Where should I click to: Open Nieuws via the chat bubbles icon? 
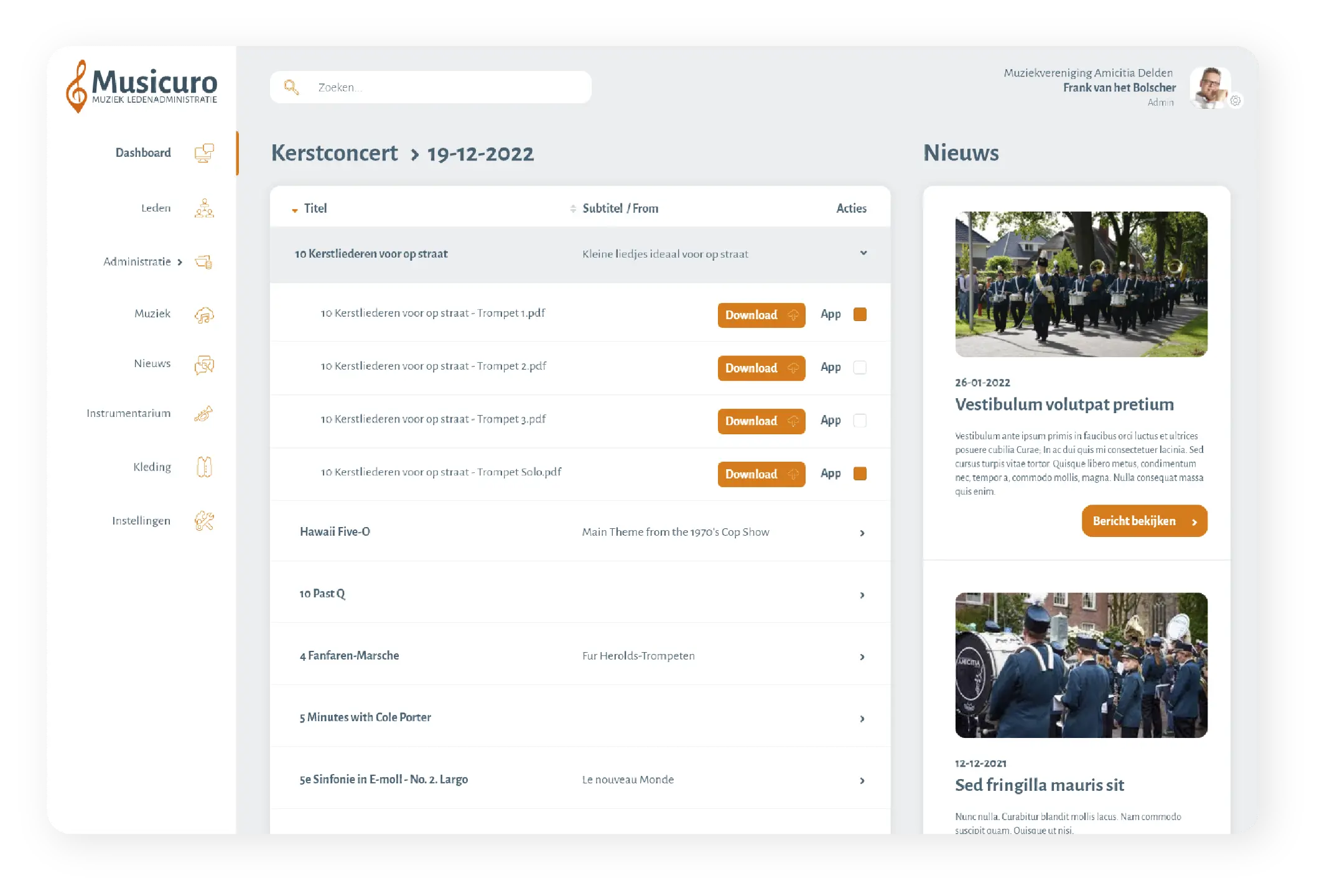coord(204,365)
